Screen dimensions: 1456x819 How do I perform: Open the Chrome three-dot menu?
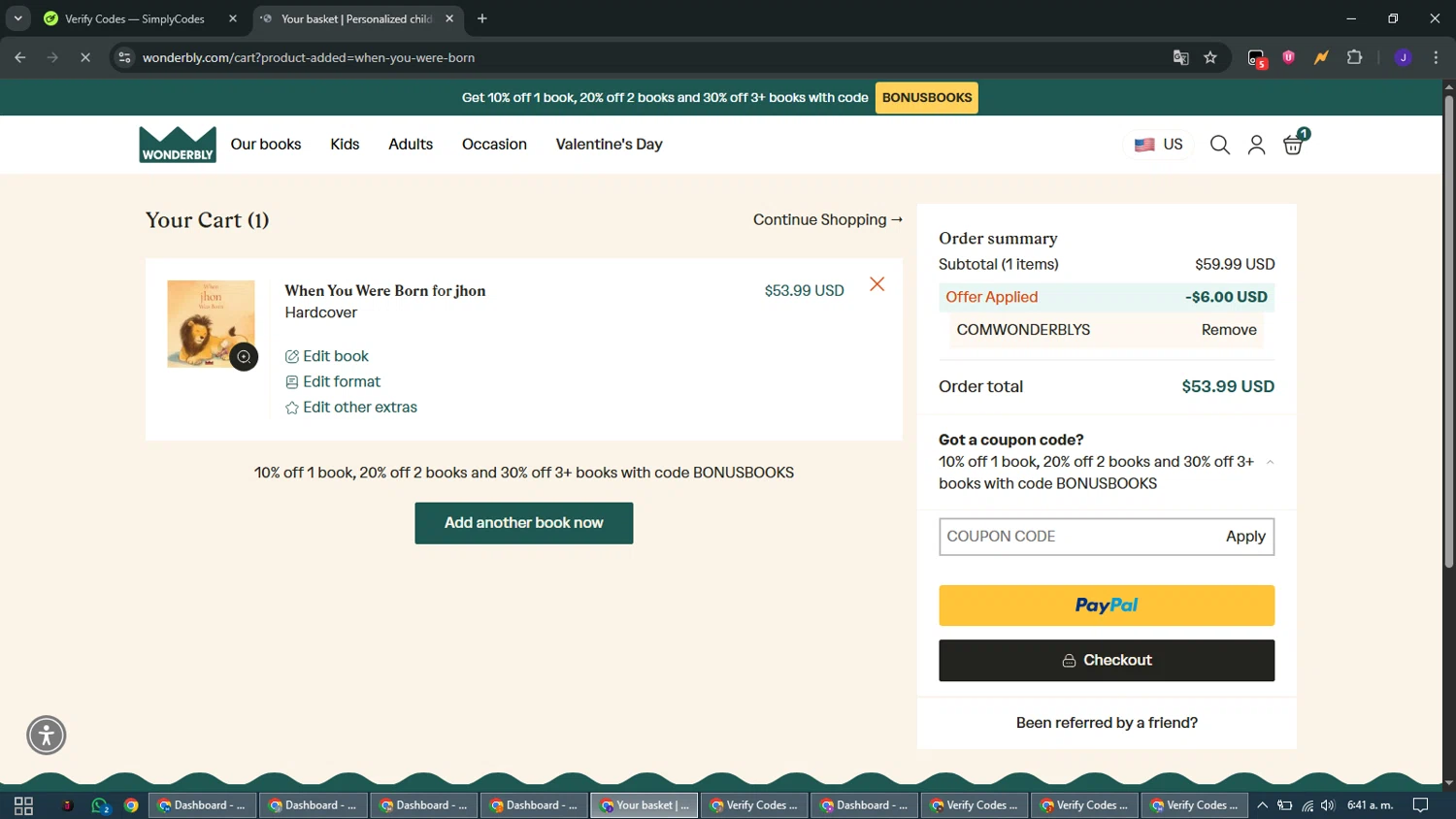coord(1436,57)
